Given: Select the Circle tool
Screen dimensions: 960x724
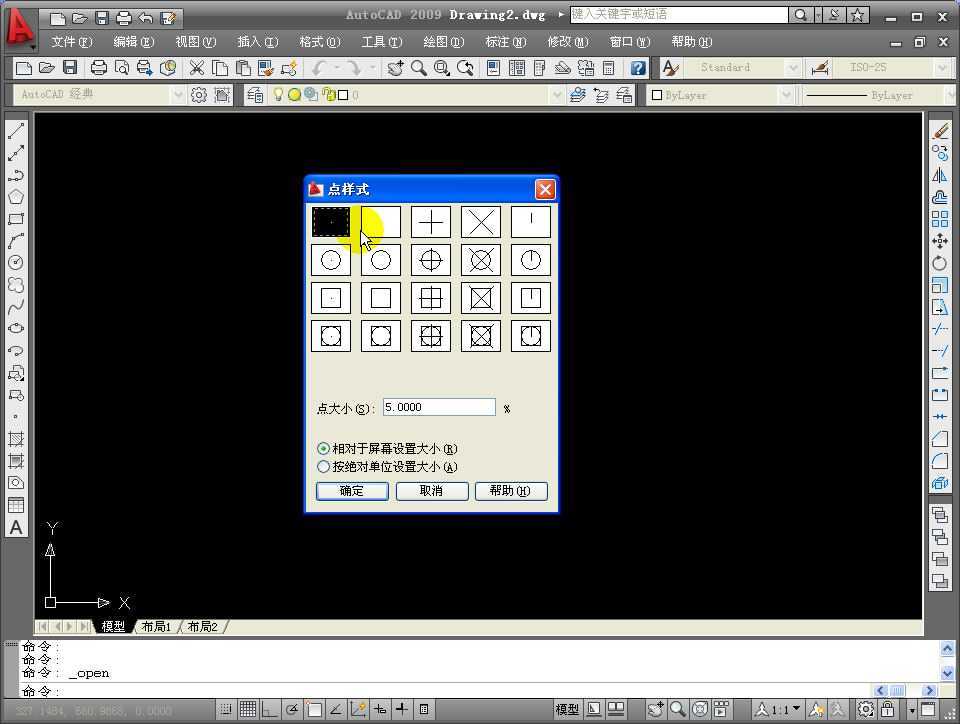Looking at the screenshot, I should pos(16,263).
